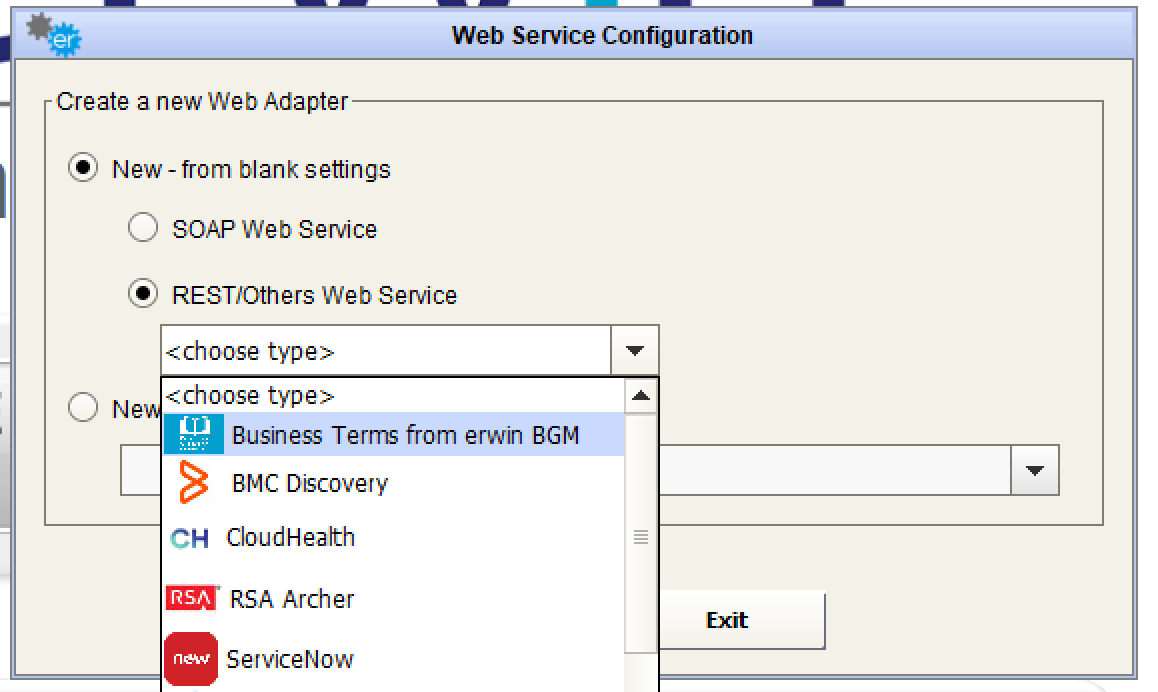The height and width of the screenshot is (692, 1158).
Task: Collapse the choose type dropdown arrow
Action: (634, 351)
